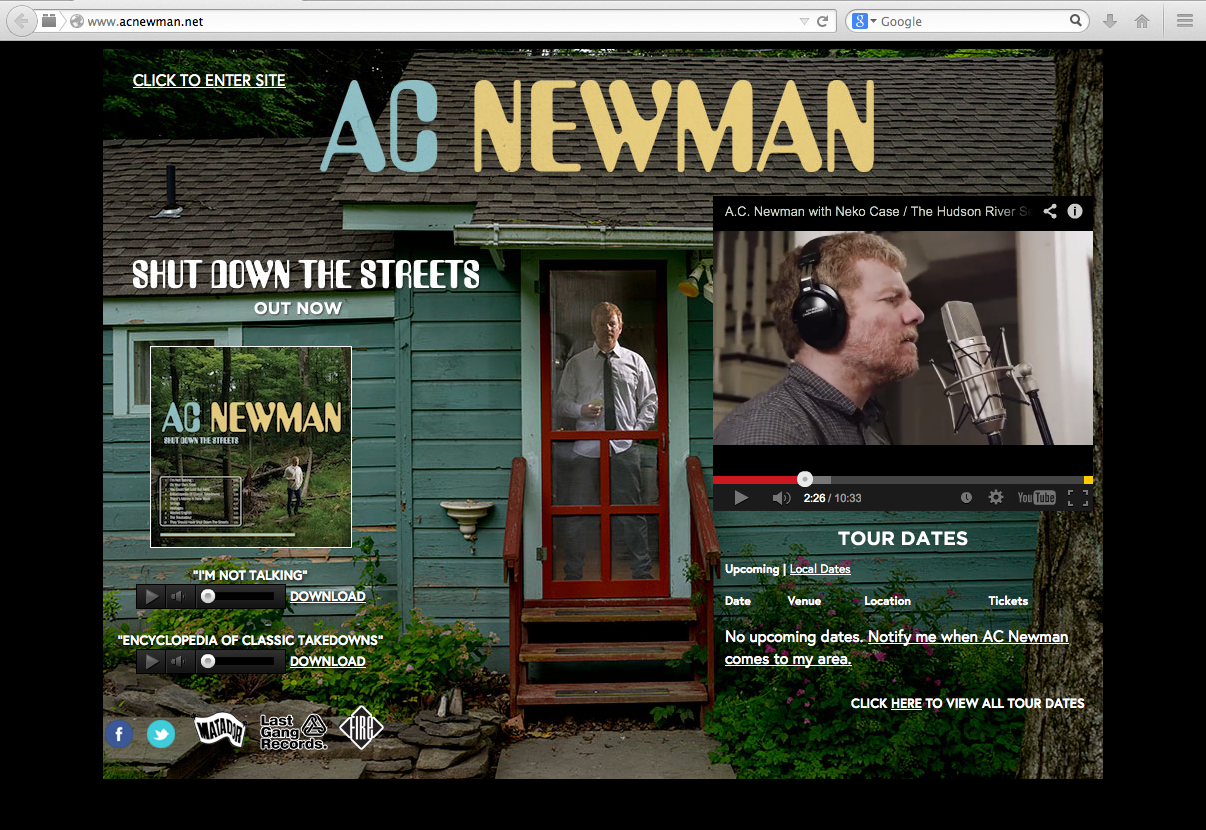Image resolution: width=1206 pixels, height=830 pixels.
Task: Play "Encyclopedia of Classic Takedowns" track
Action: point(151,662)
